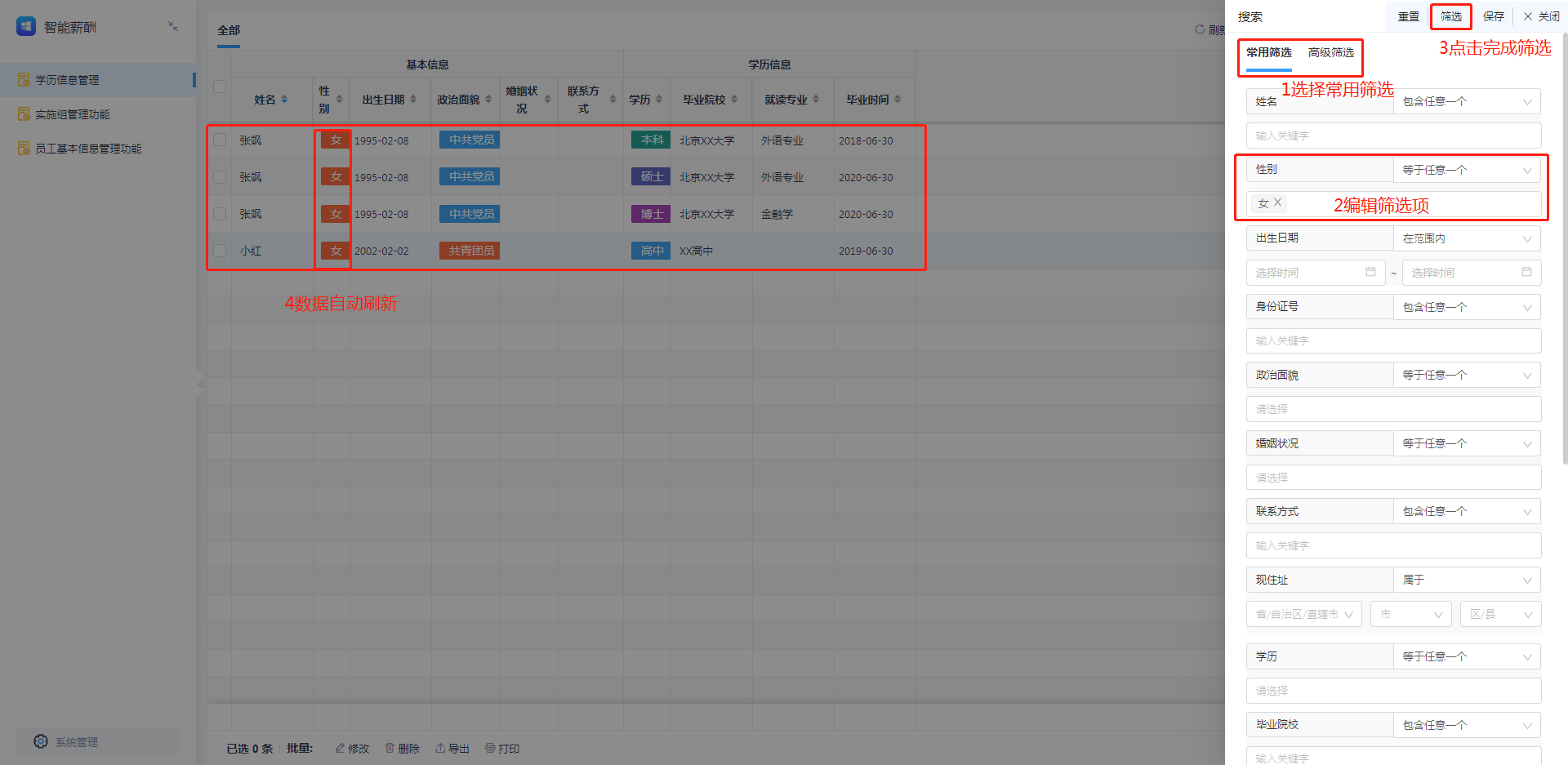This screenshot has height=765, width=1568.
Task: Open 学历信息管理 menu item
Action: pyautogui.click(x=98, y=80)
